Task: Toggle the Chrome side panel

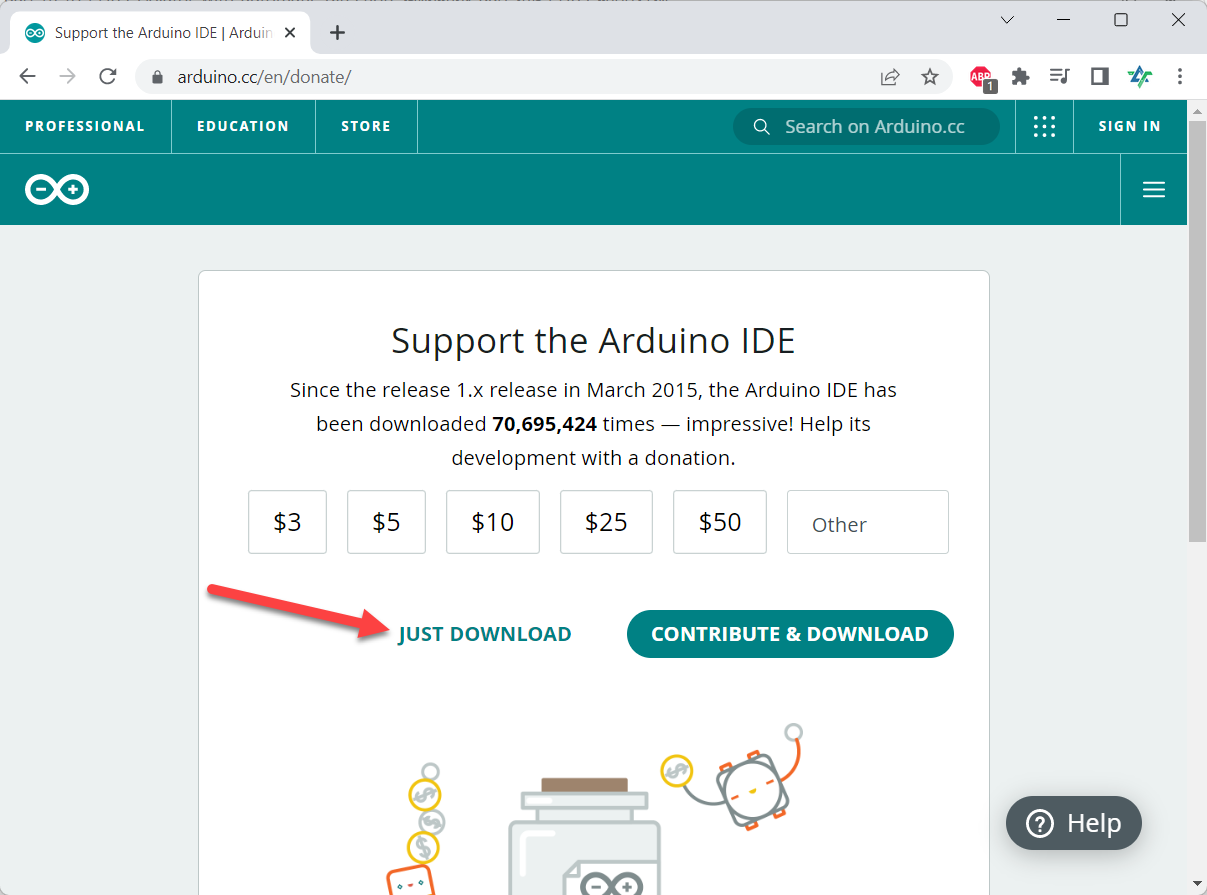Action: click(x=1100, y=77)
